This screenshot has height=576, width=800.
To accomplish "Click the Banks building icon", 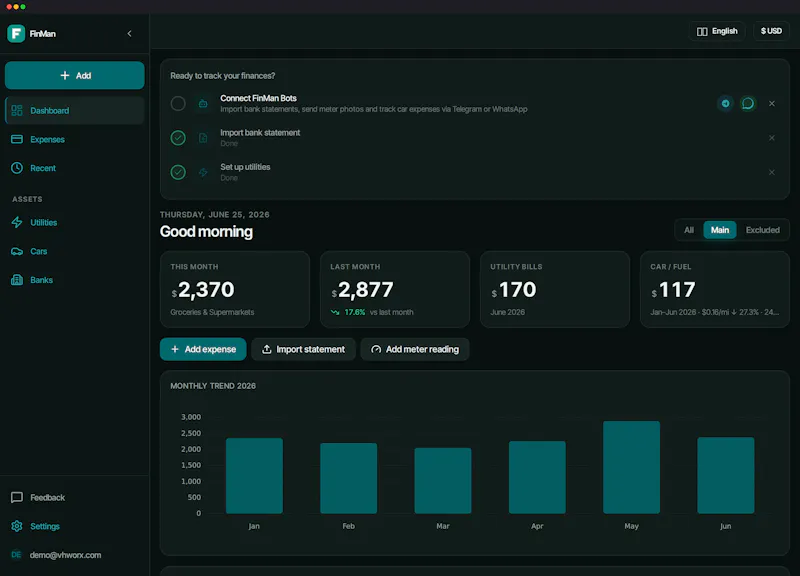I will click(x=17, y=280).
